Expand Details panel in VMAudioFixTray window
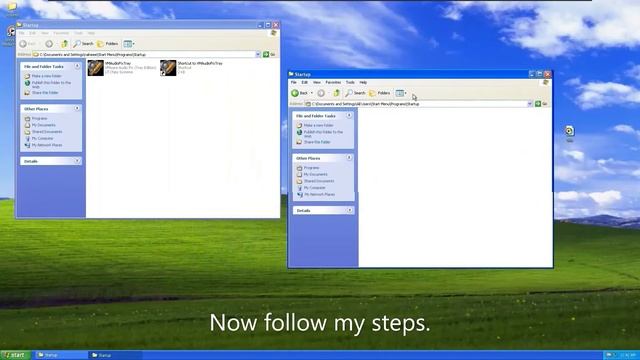The width and height of the screenshot is (640, 360). click(x=77, y=161)
